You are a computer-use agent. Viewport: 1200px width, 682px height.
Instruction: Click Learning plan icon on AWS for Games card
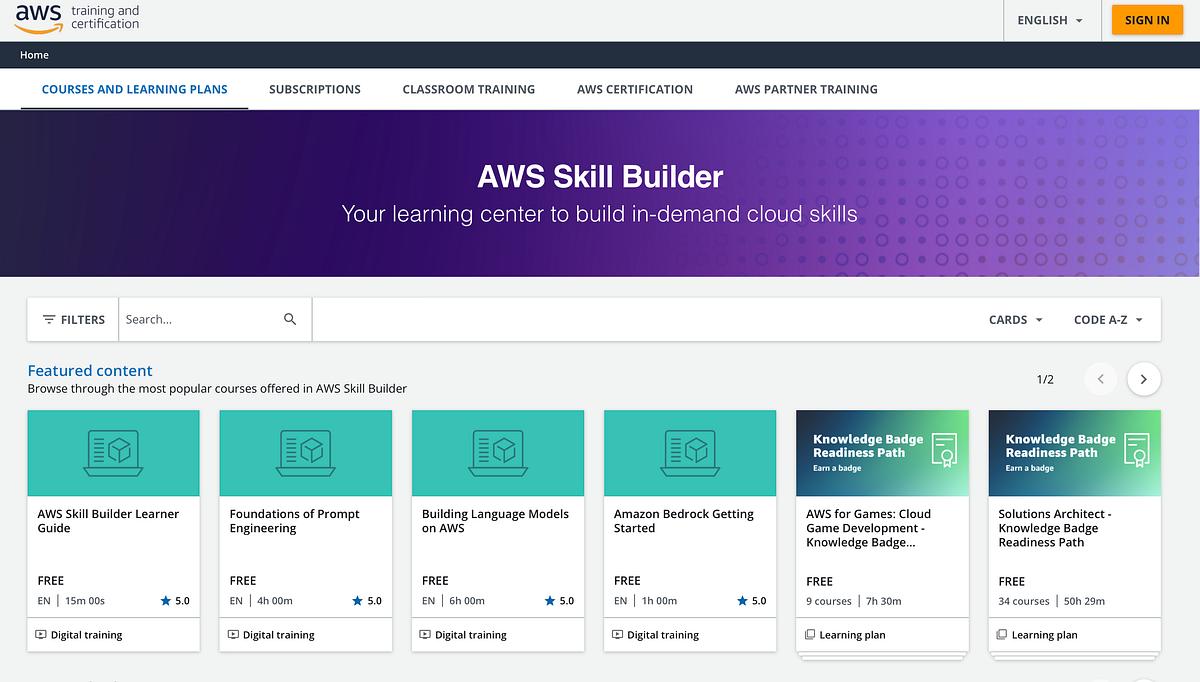(x=810, y=634)
